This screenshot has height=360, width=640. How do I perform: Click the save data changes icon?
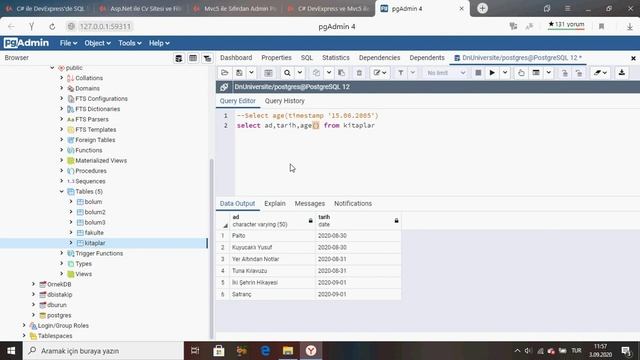point(268,73)
